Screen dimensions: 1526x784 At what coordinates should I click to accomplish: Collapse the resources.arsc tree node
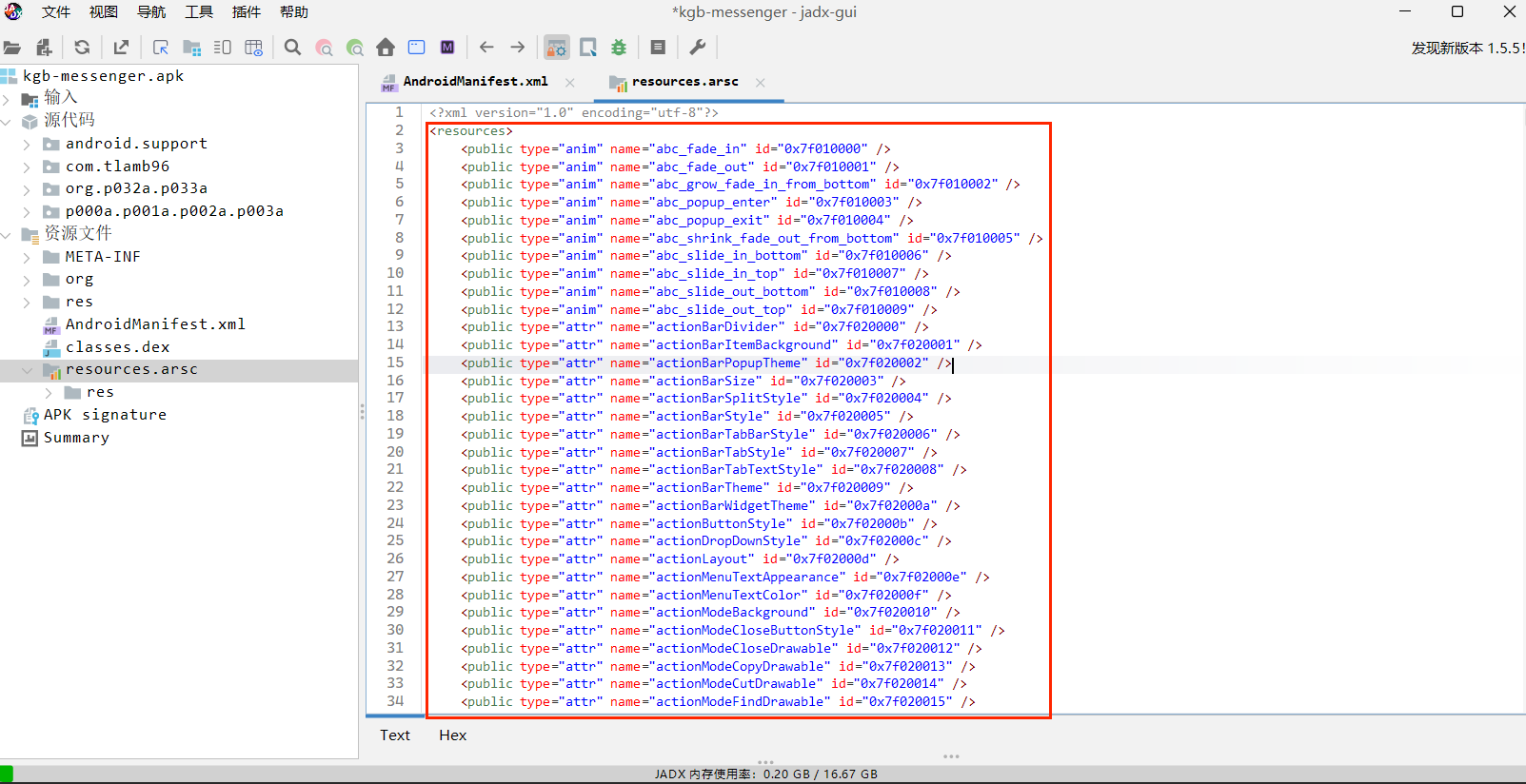point(27,370)
